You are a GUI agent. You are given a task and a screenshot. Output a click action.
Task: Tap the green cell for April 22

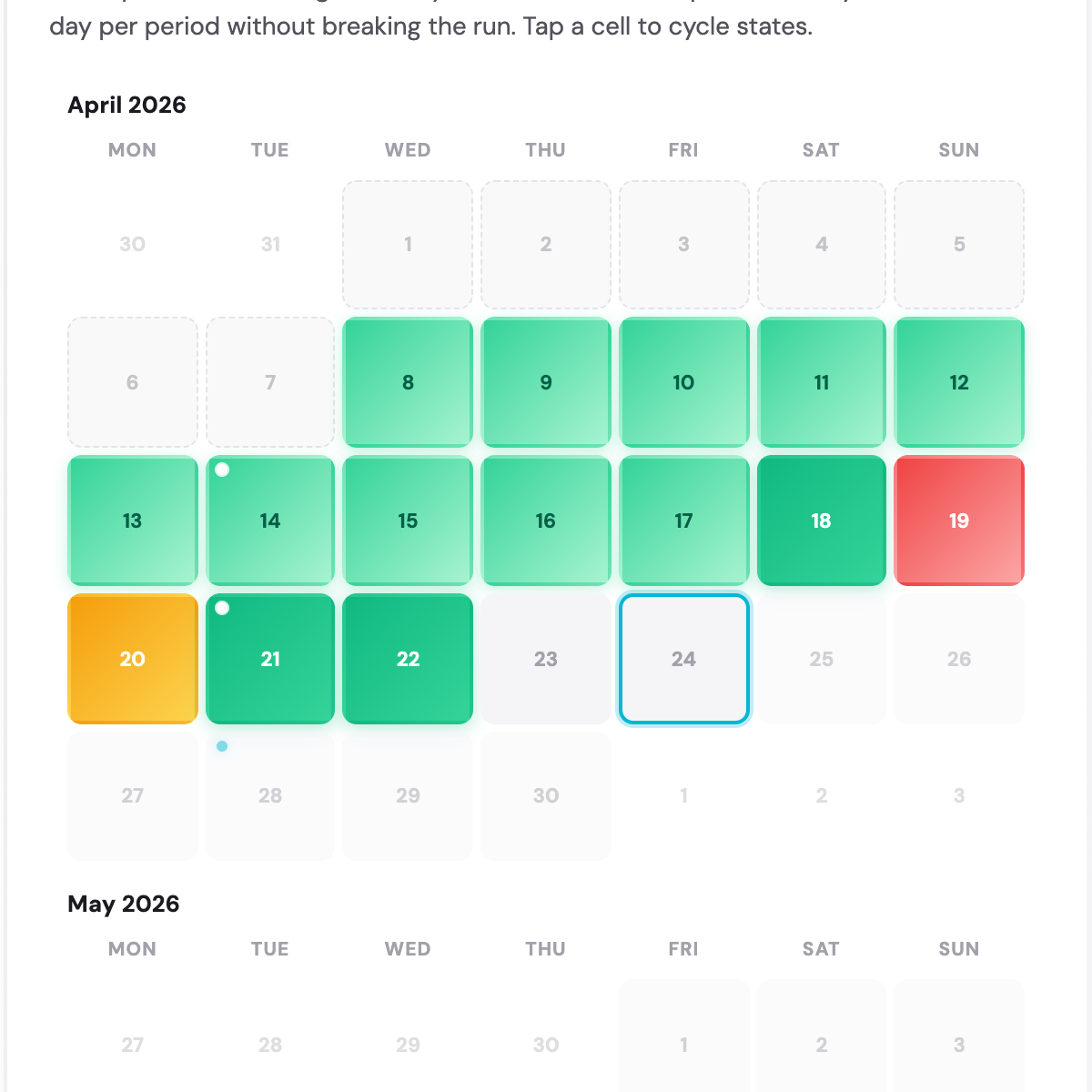407,658
